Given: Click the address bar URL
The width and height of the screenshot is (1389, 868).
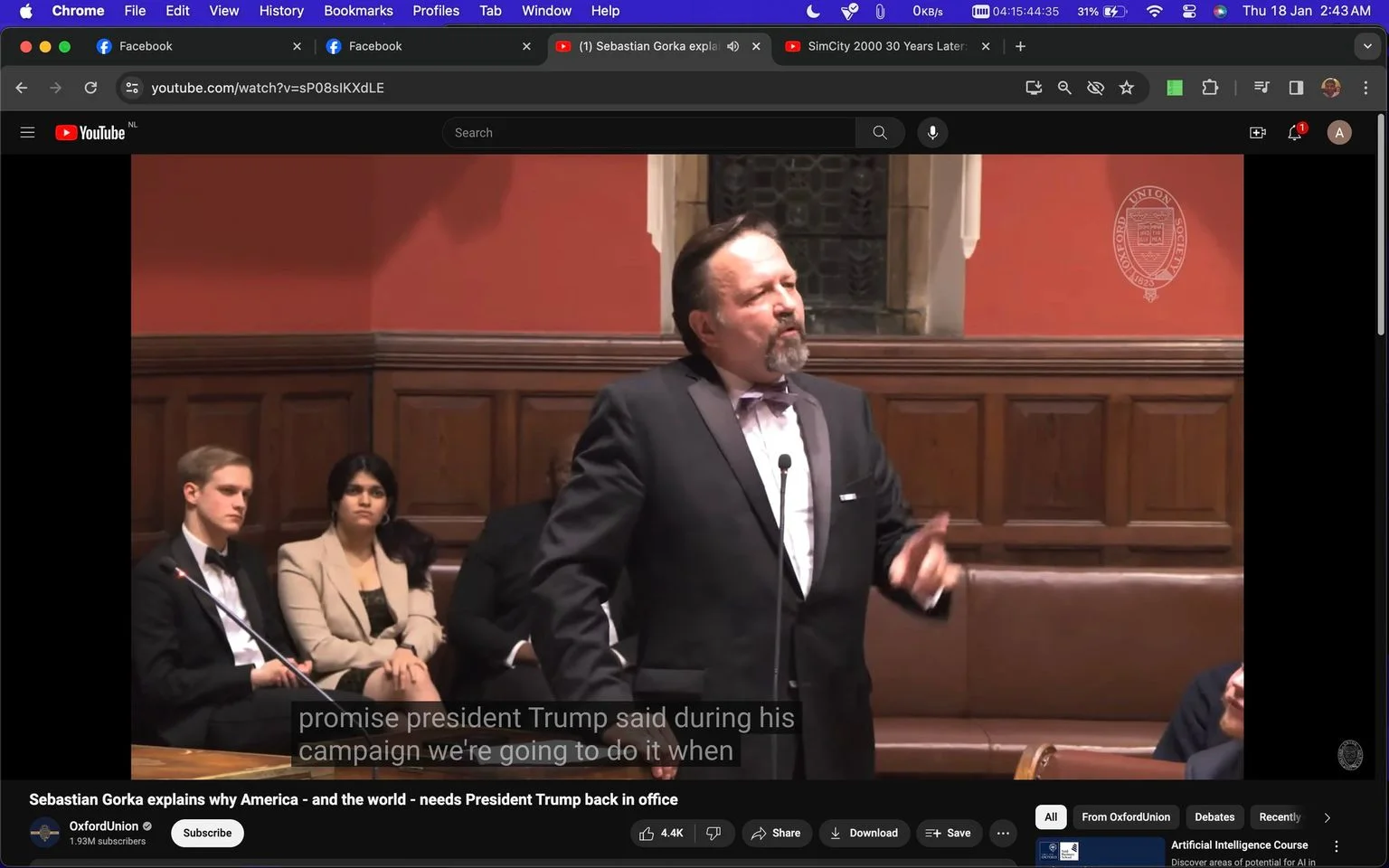Looking at the screenshot, I should point(268,88).
